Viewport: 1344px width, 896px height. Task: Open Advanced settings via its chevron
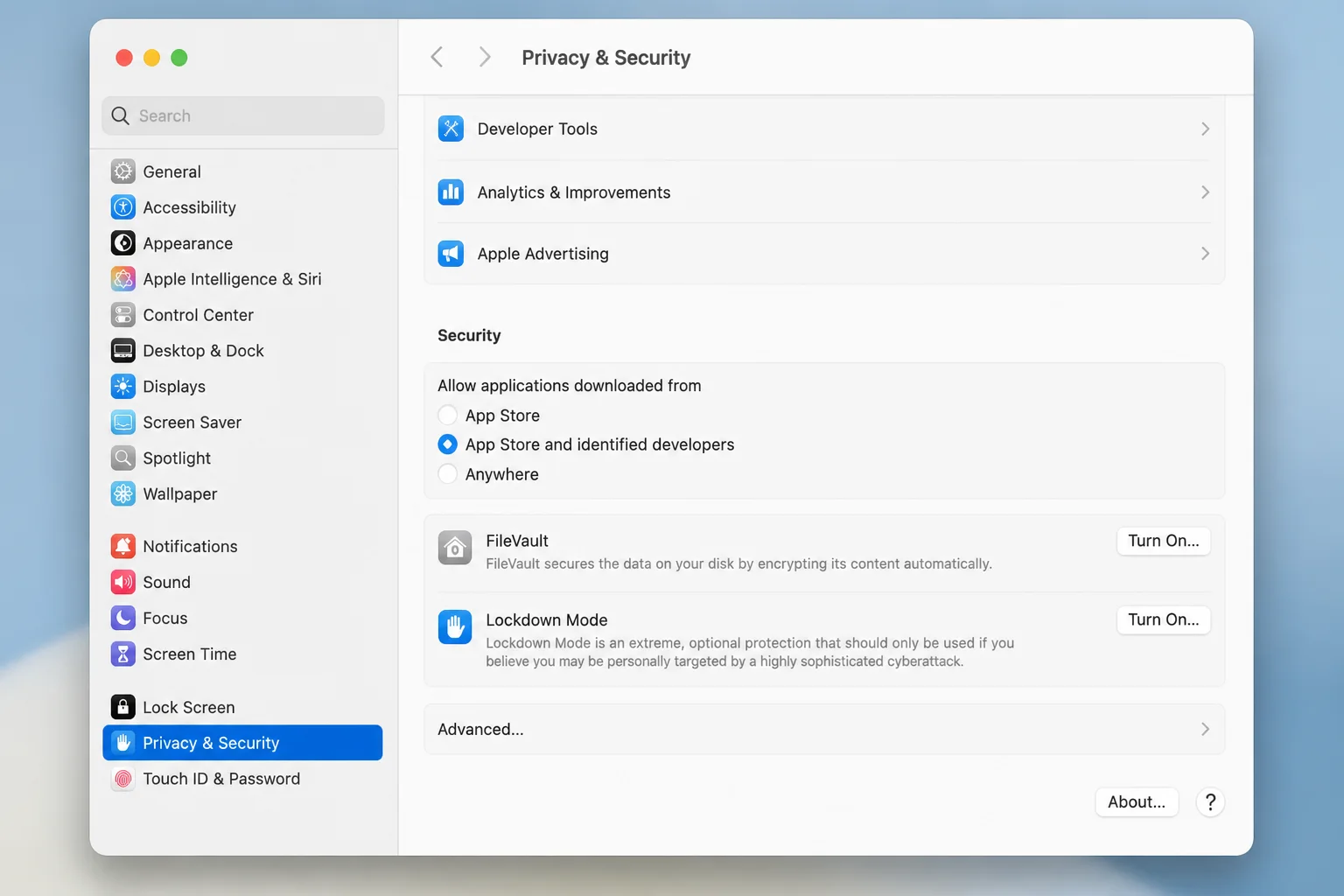point(1205,729)
